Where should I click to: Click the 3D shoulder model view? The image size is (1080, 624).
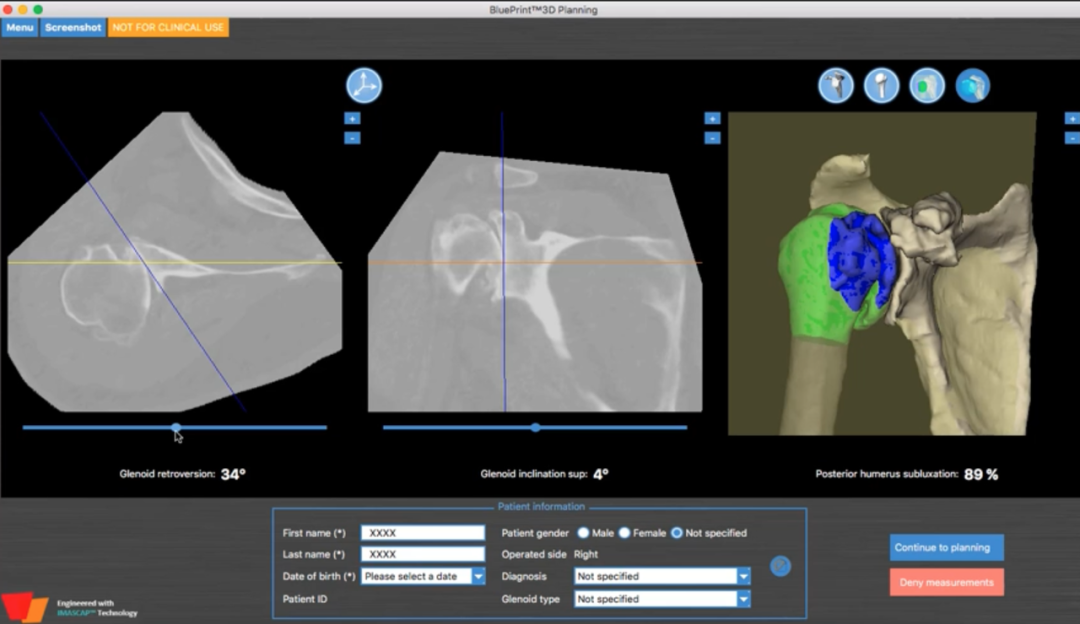click(882, 274)
